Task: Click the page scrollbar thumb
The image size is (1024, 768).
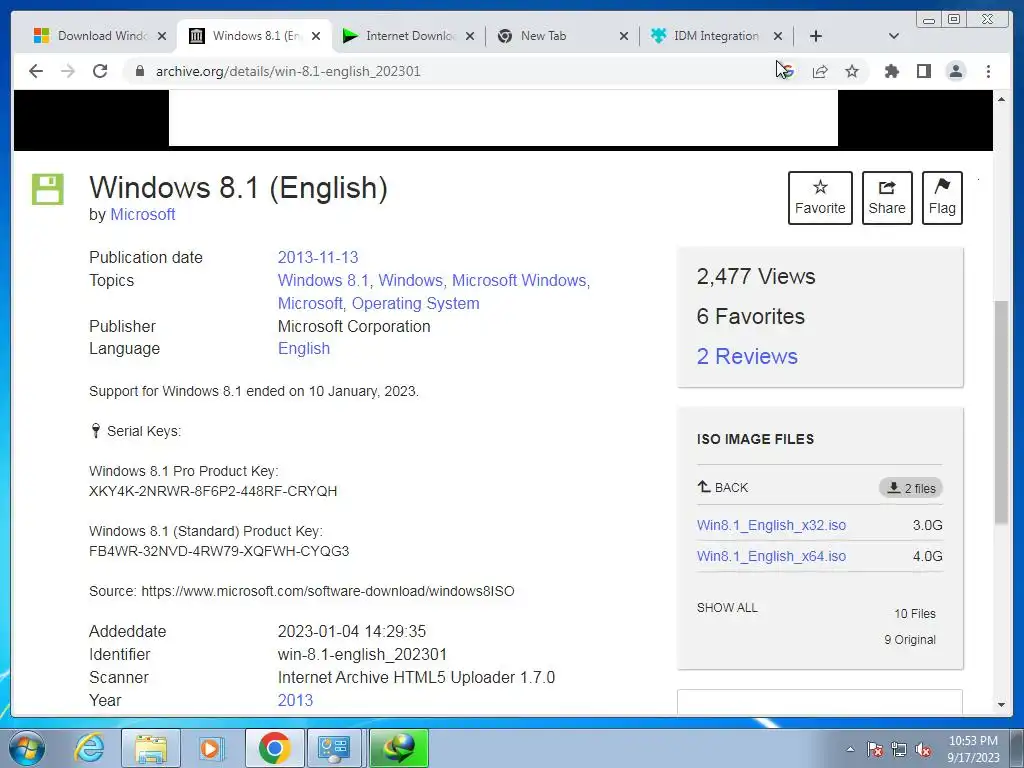Action: [1001, 411]
